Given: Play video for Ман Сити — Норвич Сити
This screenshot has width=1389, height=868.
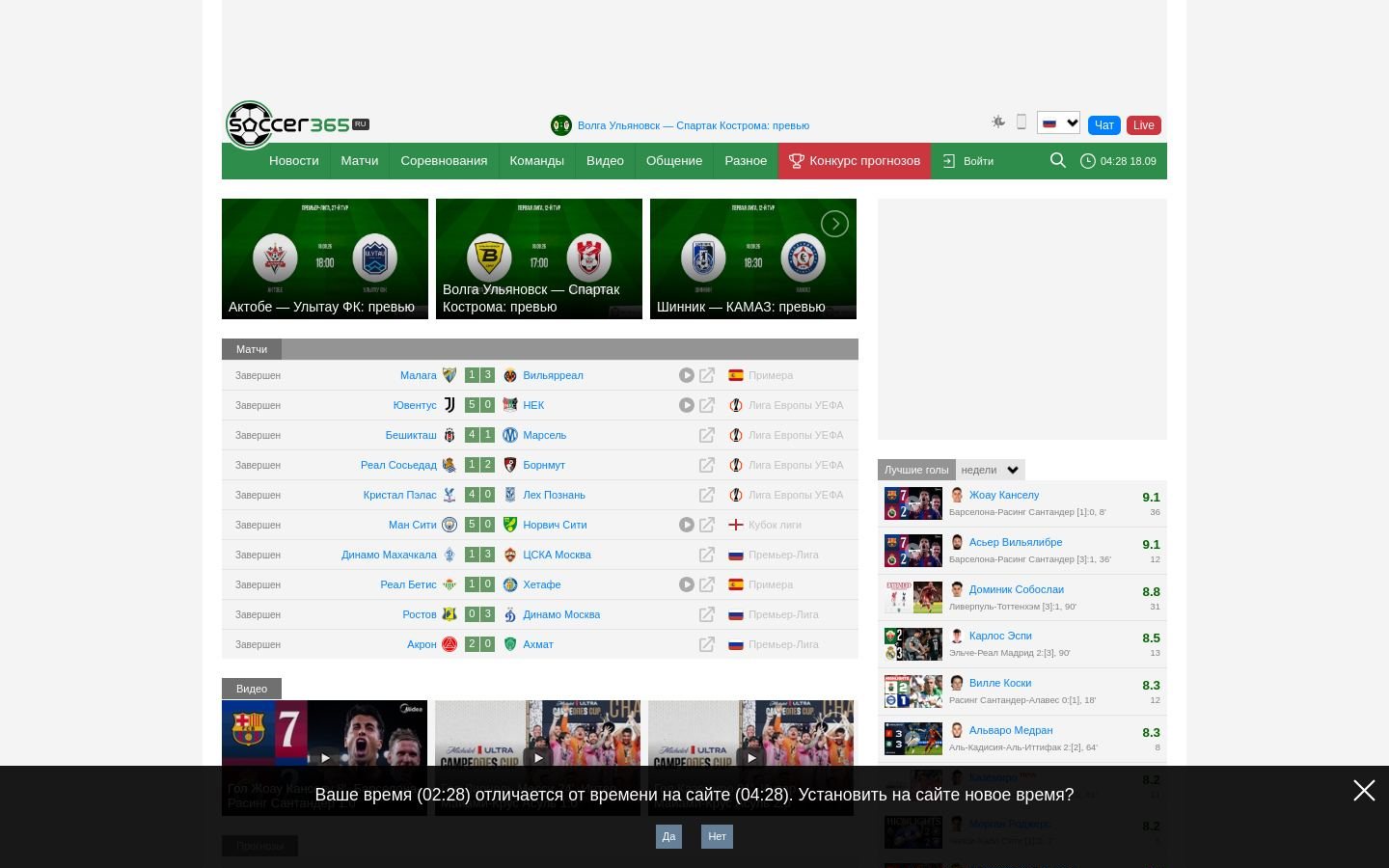Looking at the screenshot, I should 687,525.
